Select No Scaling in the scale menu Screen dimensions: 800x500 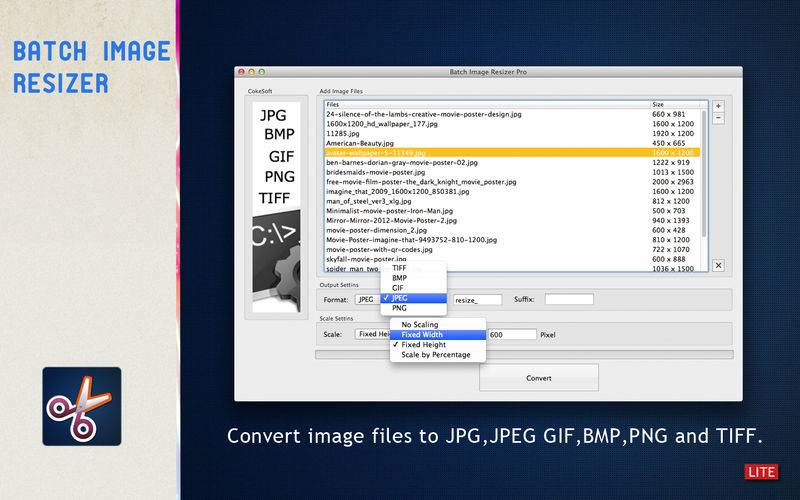[438, 324]
